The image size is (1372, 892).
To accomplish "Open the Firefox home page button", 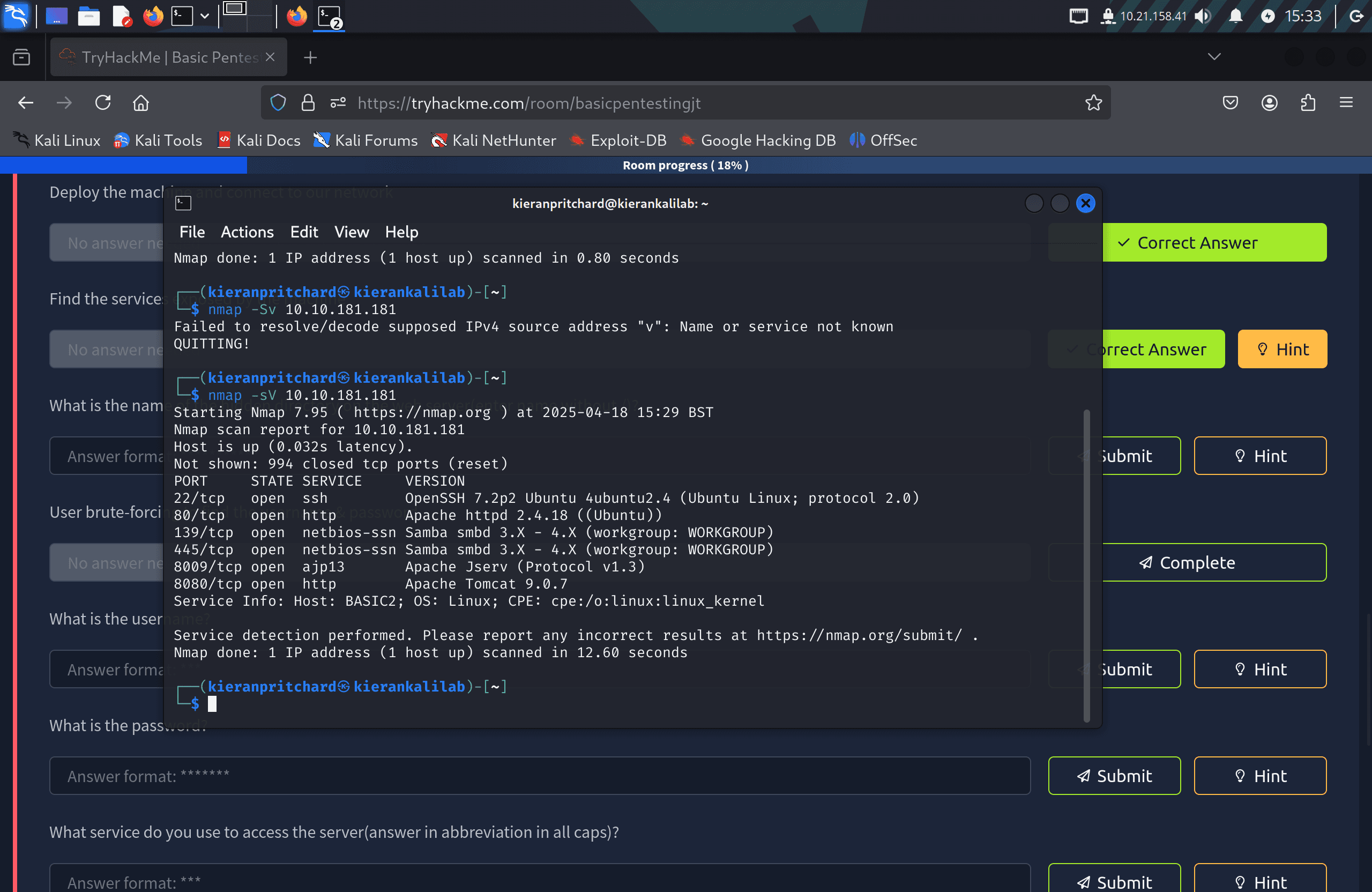I will [140, 103].
